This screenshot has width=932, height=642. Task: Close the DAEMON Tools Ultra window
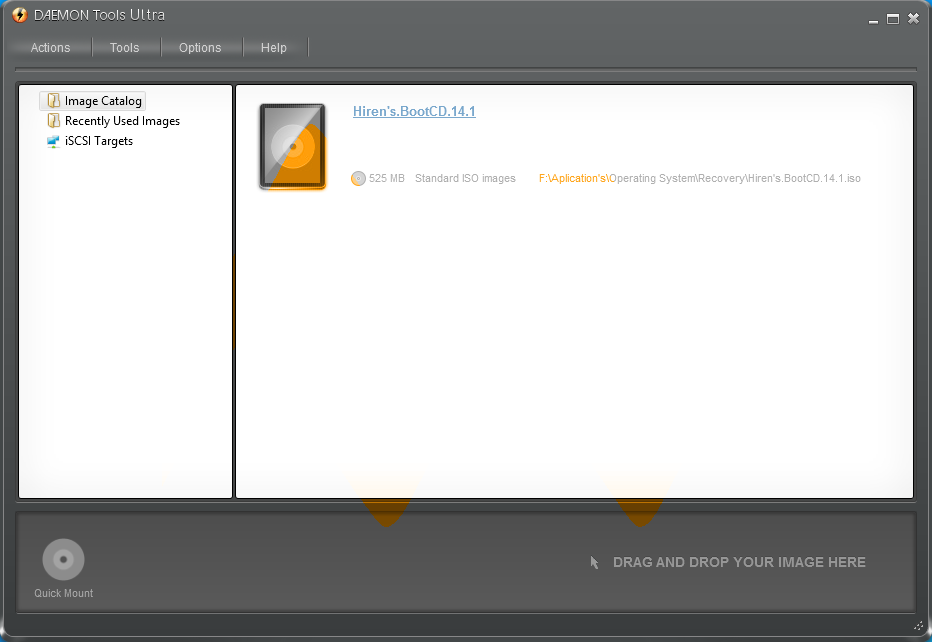[x=914, y=19]
